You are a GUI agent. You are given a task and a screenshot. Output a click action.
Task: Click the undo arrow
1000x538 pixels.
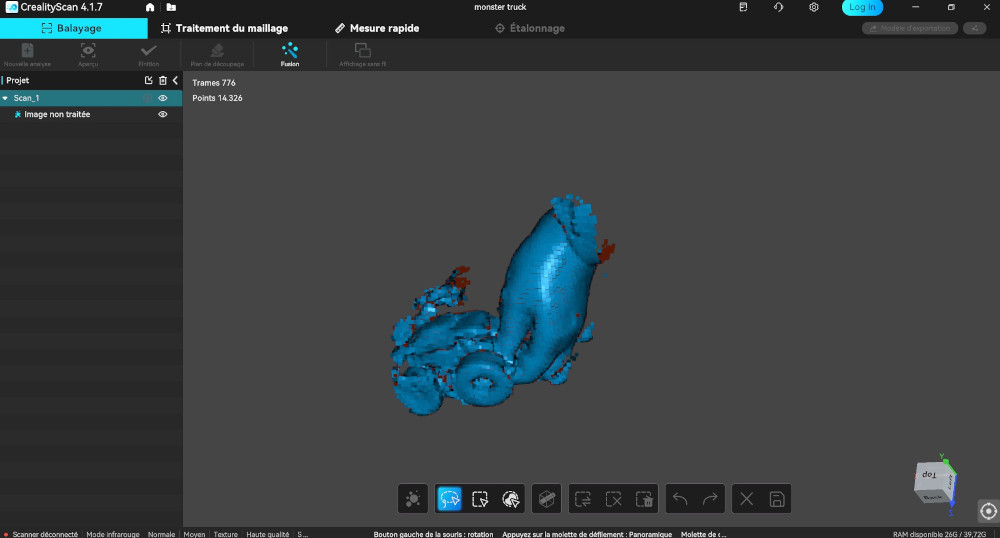(680, 499)
